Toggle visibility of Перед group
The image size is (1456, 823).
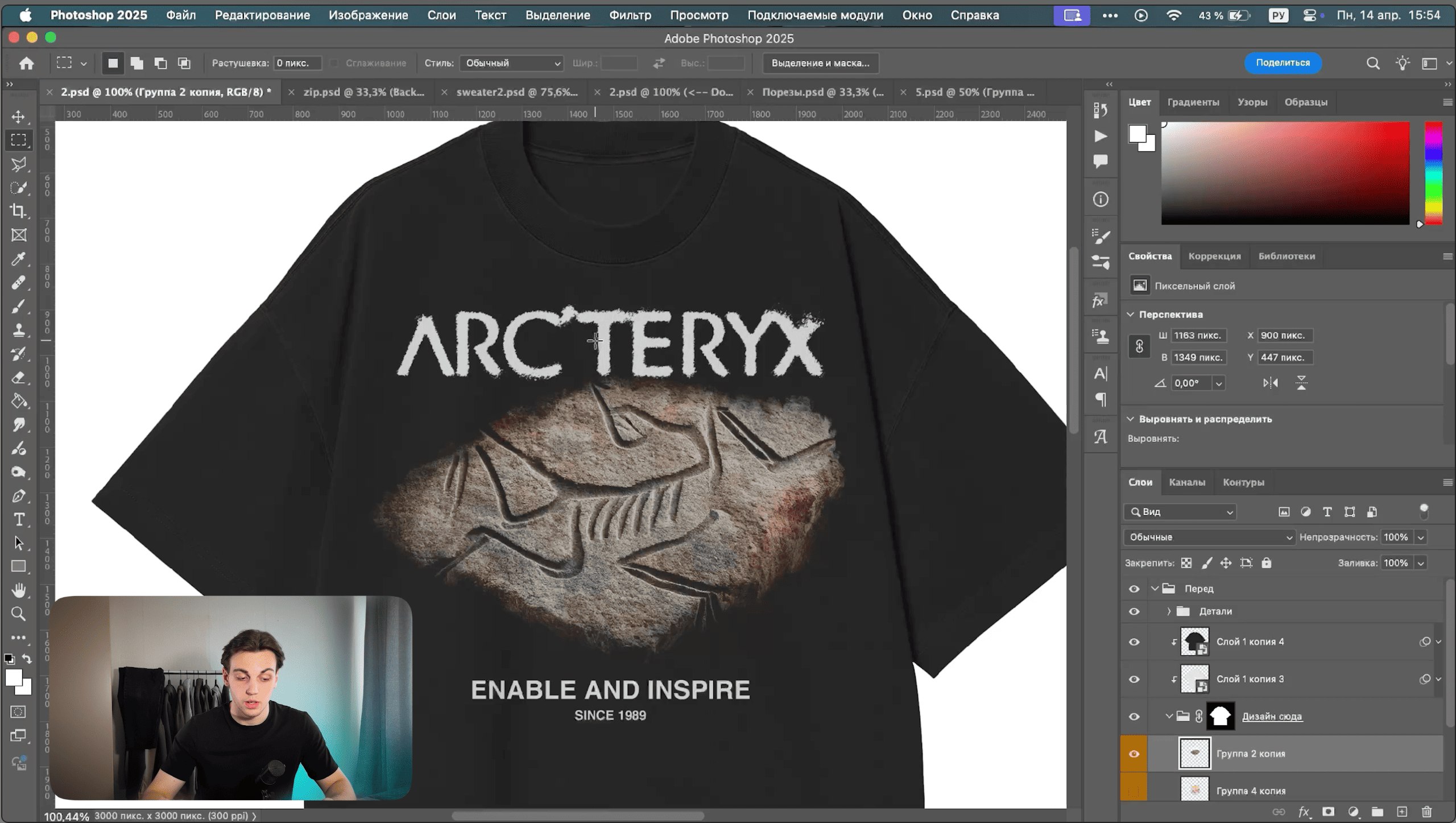coord(1134,589)
